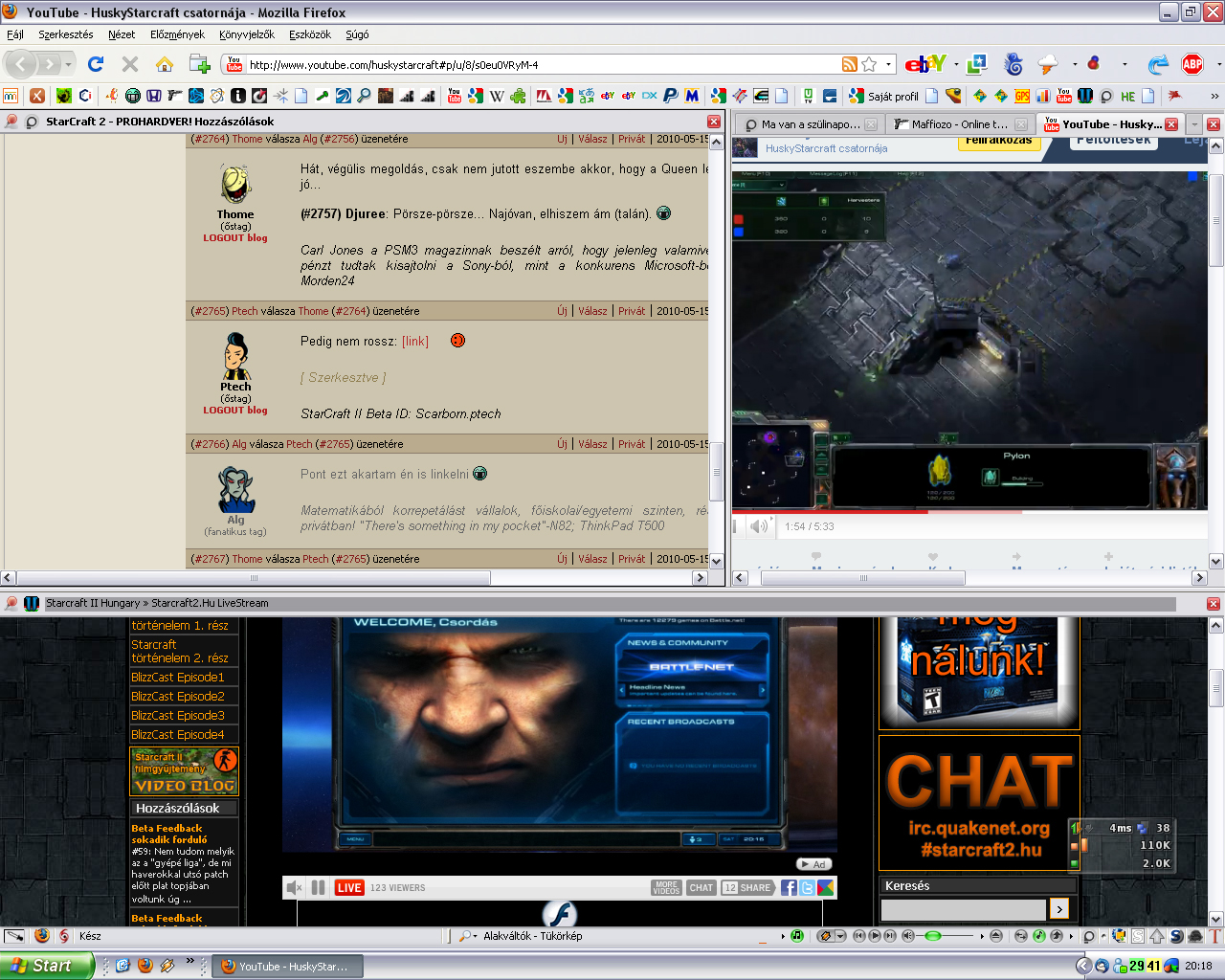Switch to the Maffiozo - Online tab
The width and height of the screenshot is (1225, 980).
click(959, 123)
